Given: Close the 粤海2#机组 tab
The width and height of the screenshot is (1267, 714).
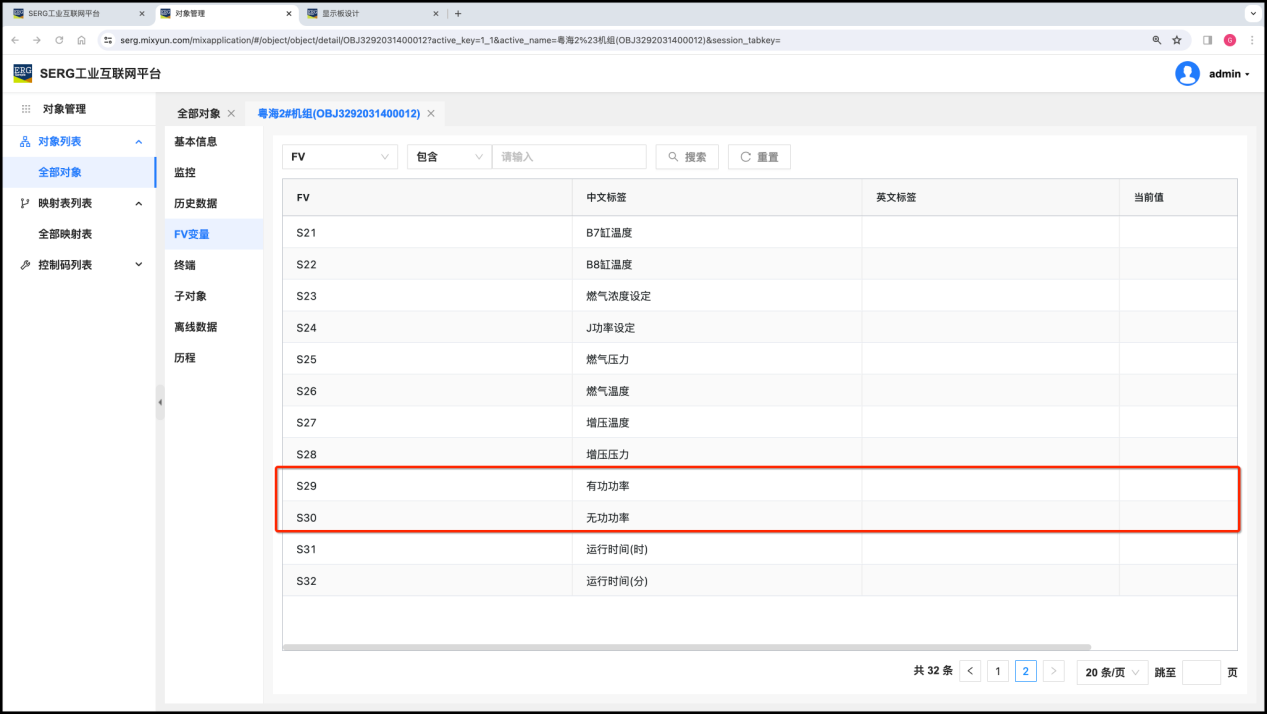Looking at the screenshot, I should 431,114.
